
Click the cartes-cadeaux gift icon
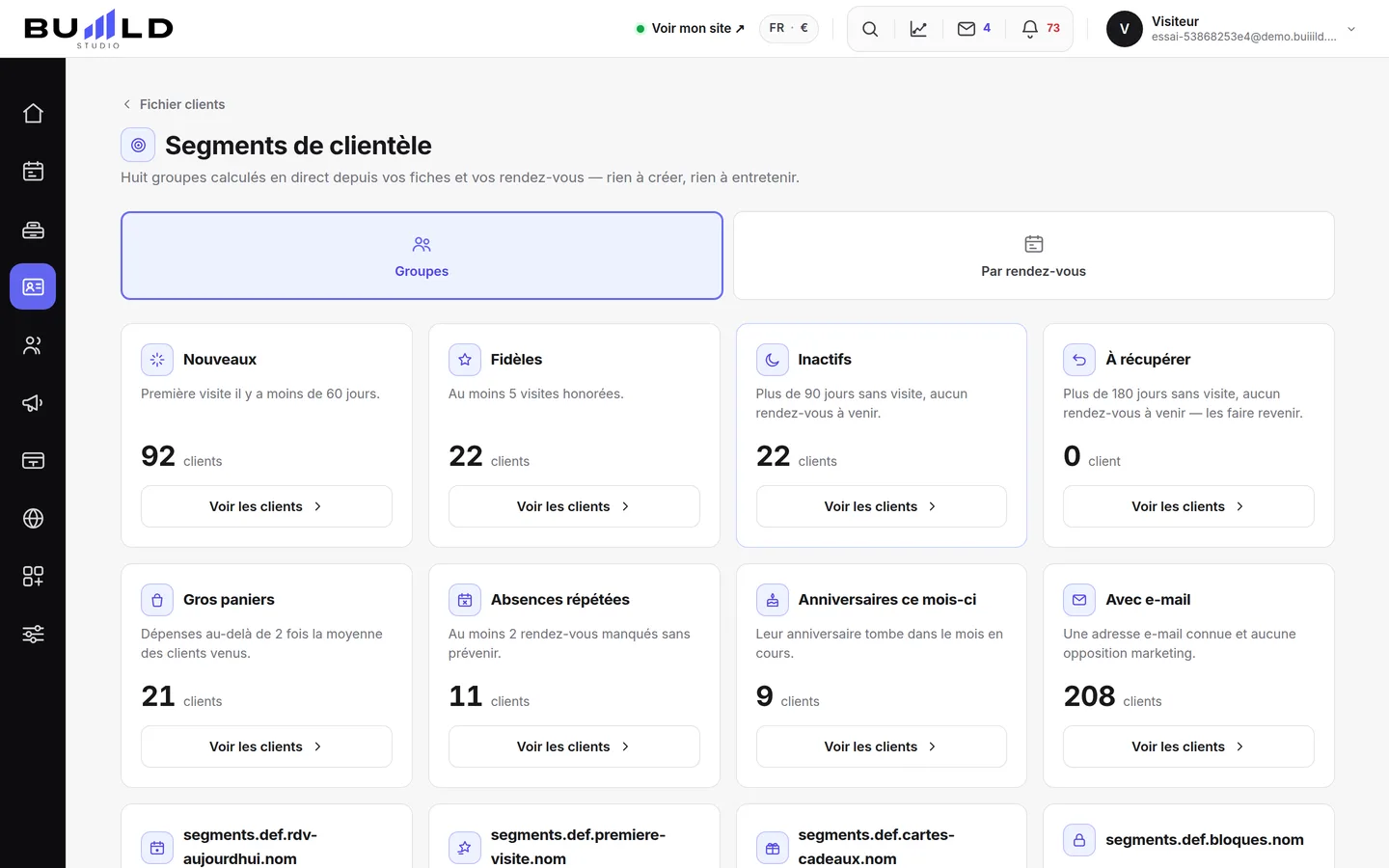(773, 848)
